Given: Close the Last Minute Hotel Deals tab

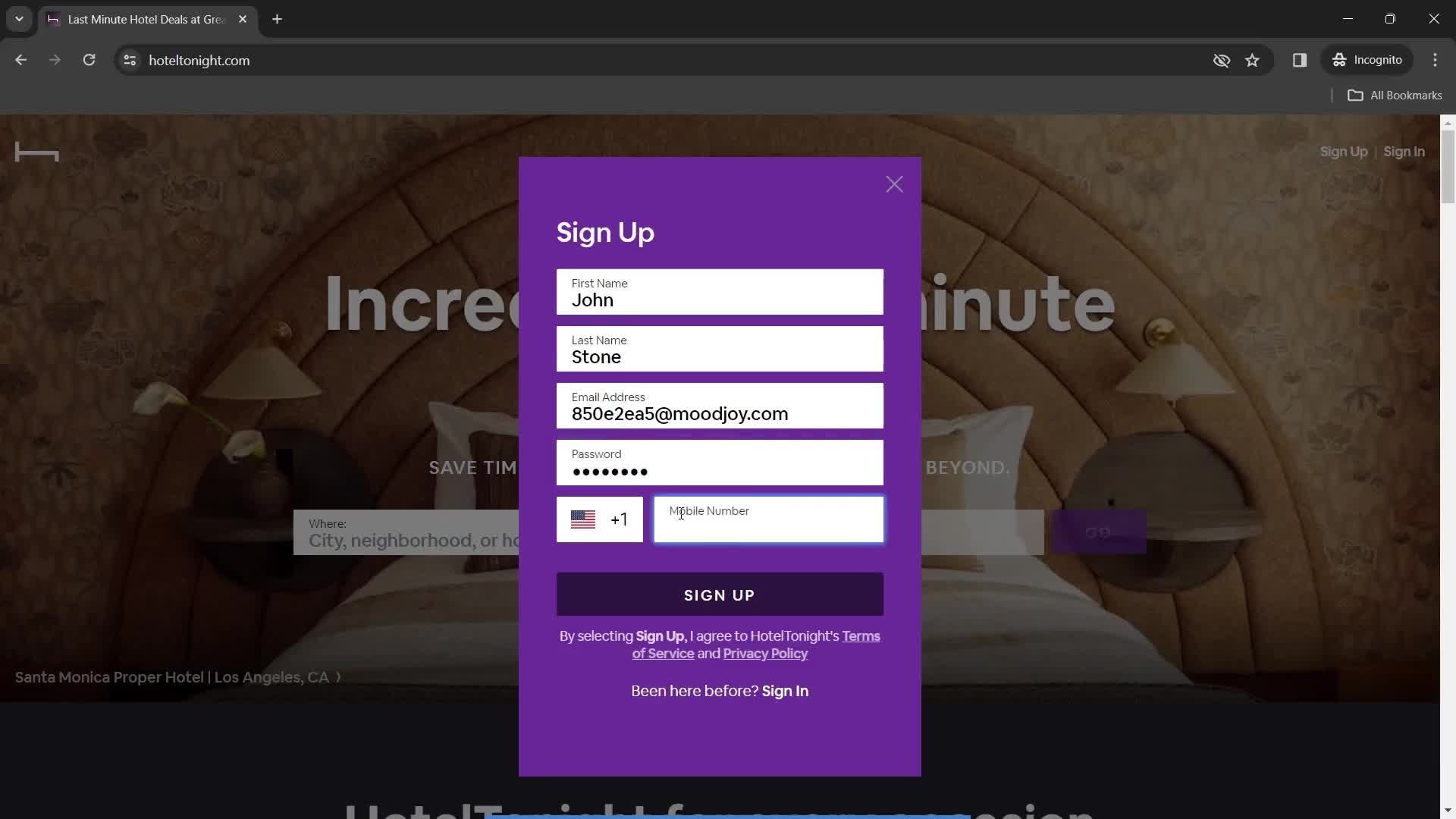Looking at the screenshot, I should pos(243,19).
